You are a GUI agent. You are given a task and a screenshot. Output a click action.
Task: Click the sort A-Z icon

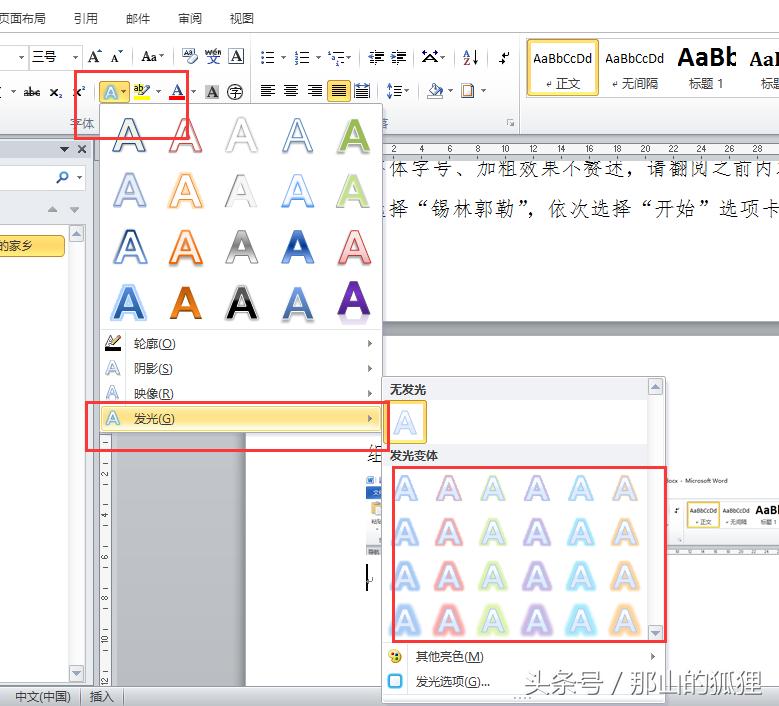tap(471, 57)
